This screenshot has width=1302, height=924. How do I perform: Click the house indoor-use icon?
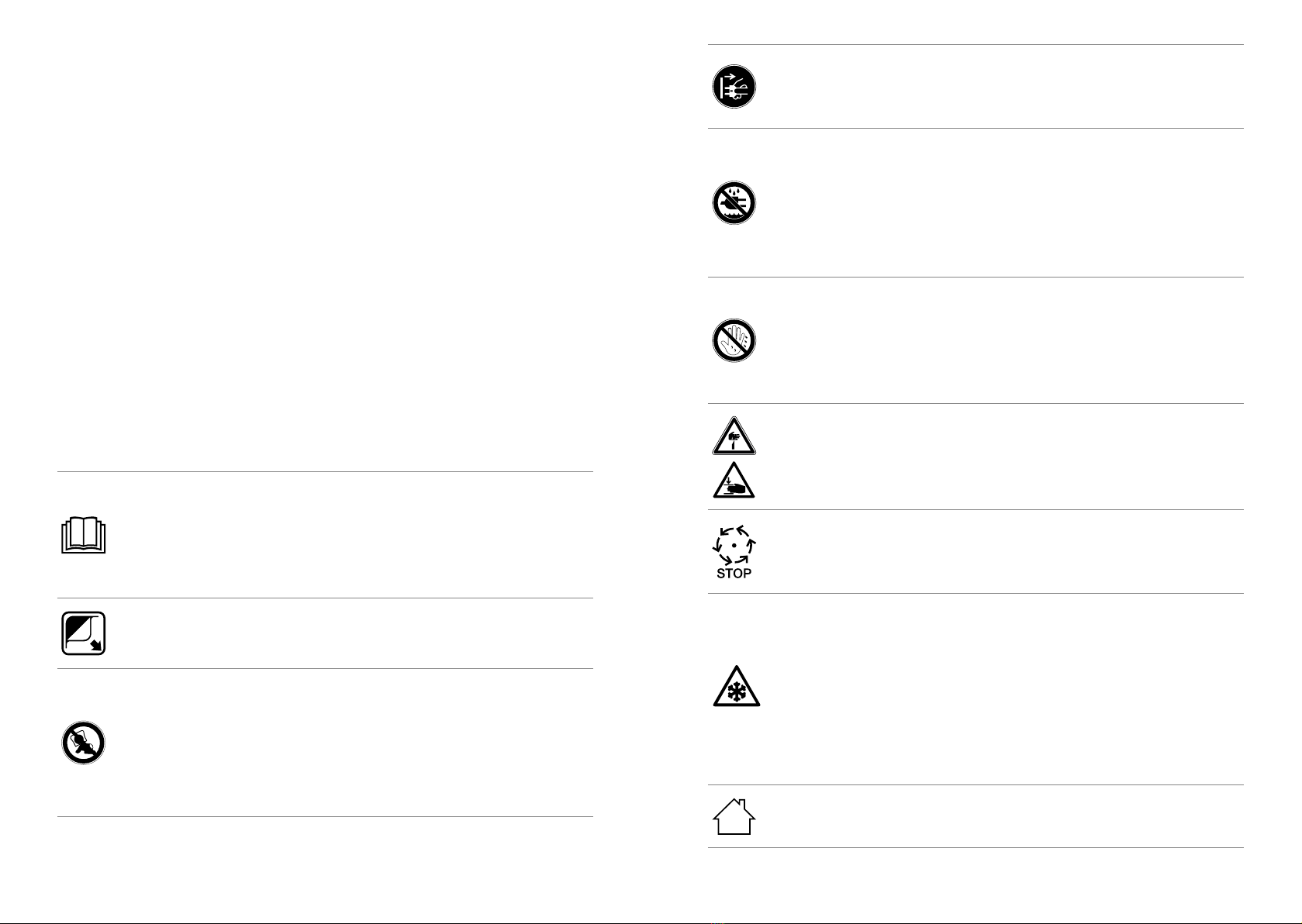point(734,816)
